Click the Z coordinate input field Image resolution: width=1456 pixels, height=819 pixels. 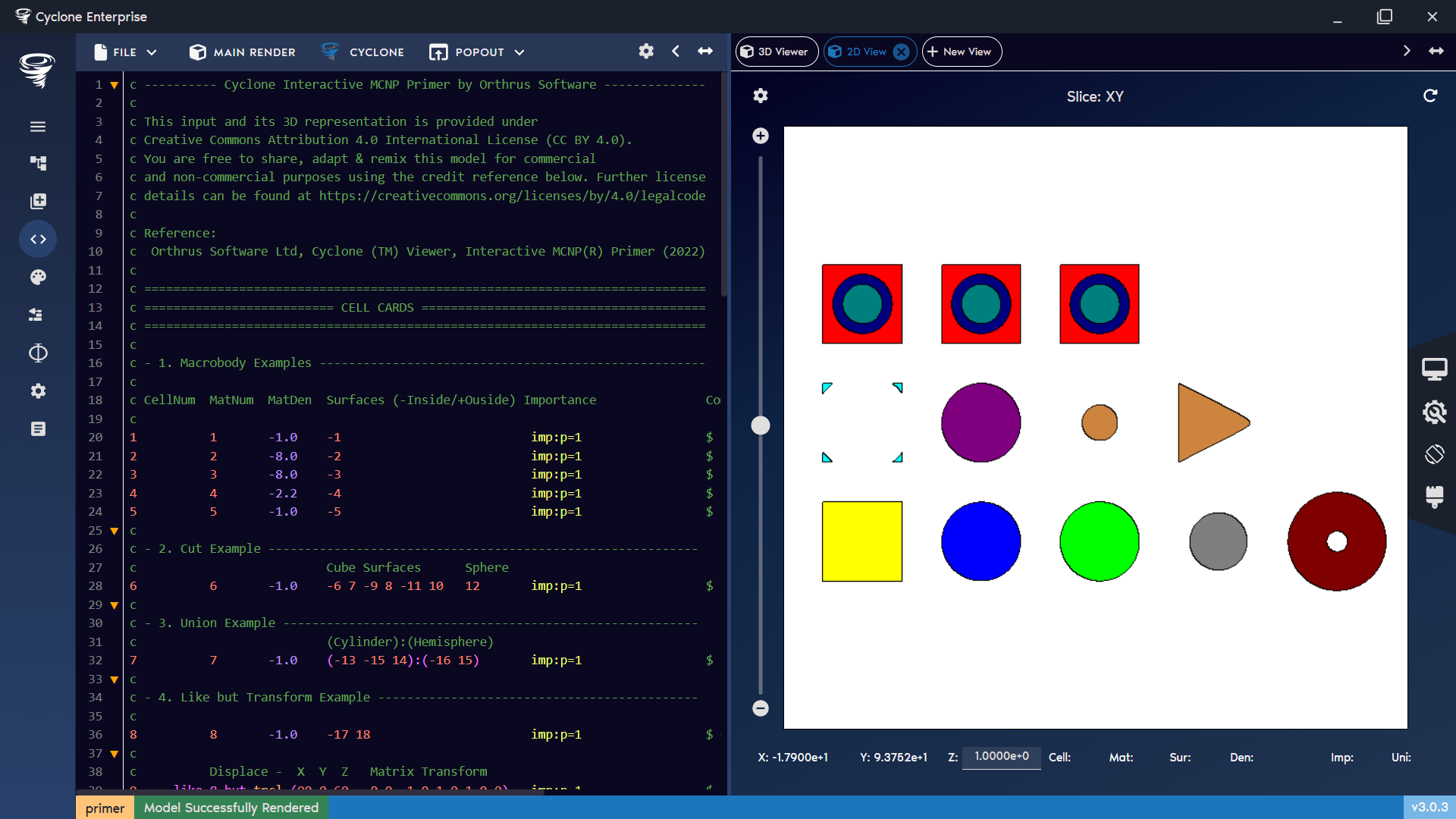[x=1001, y=758]
